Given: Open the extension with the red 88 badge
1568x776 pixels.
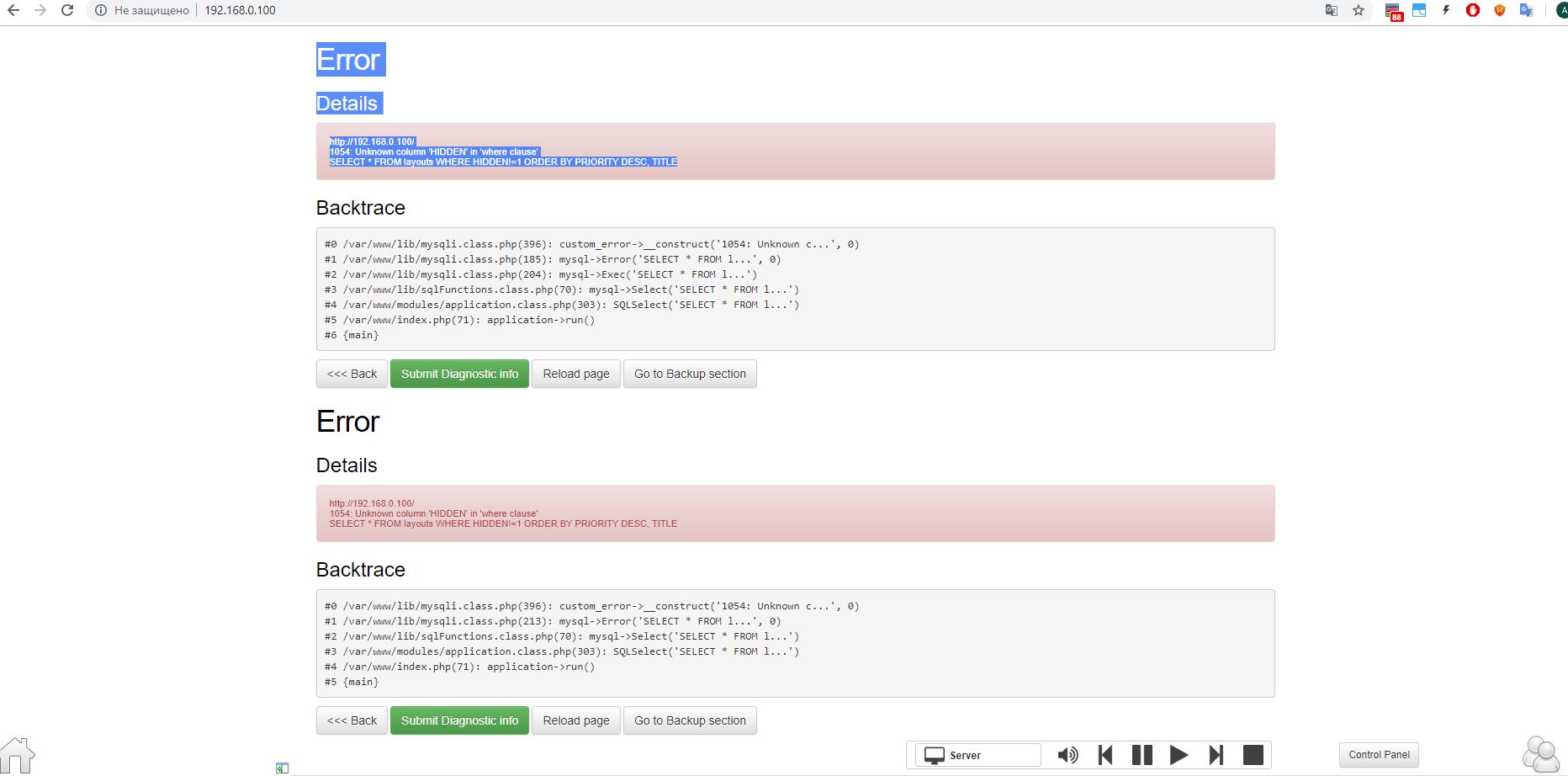Looking at the screenshot, I should tap(1393, 12).
